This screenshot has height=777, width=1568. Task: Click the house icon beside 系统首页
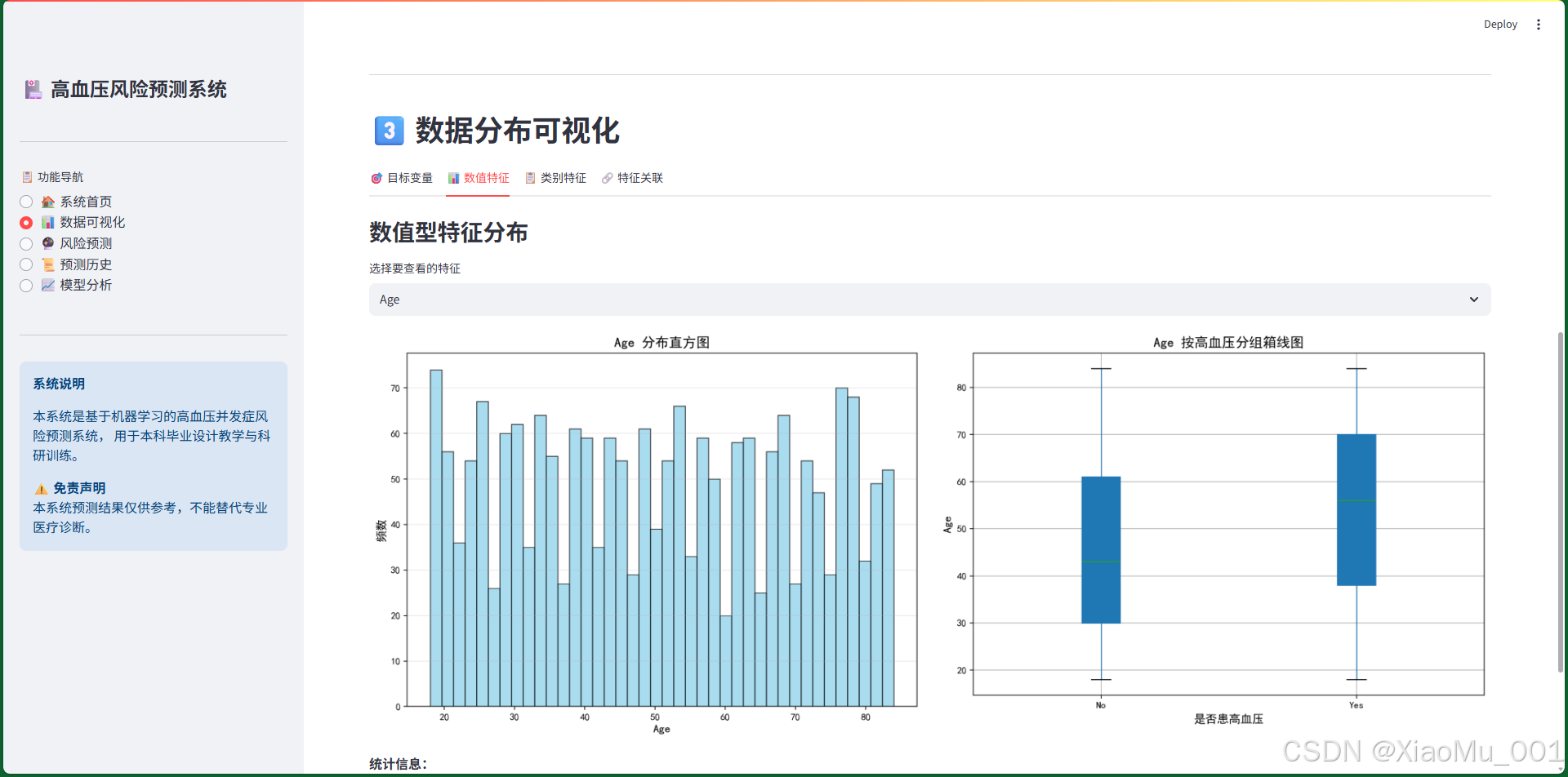pos(48,202)
